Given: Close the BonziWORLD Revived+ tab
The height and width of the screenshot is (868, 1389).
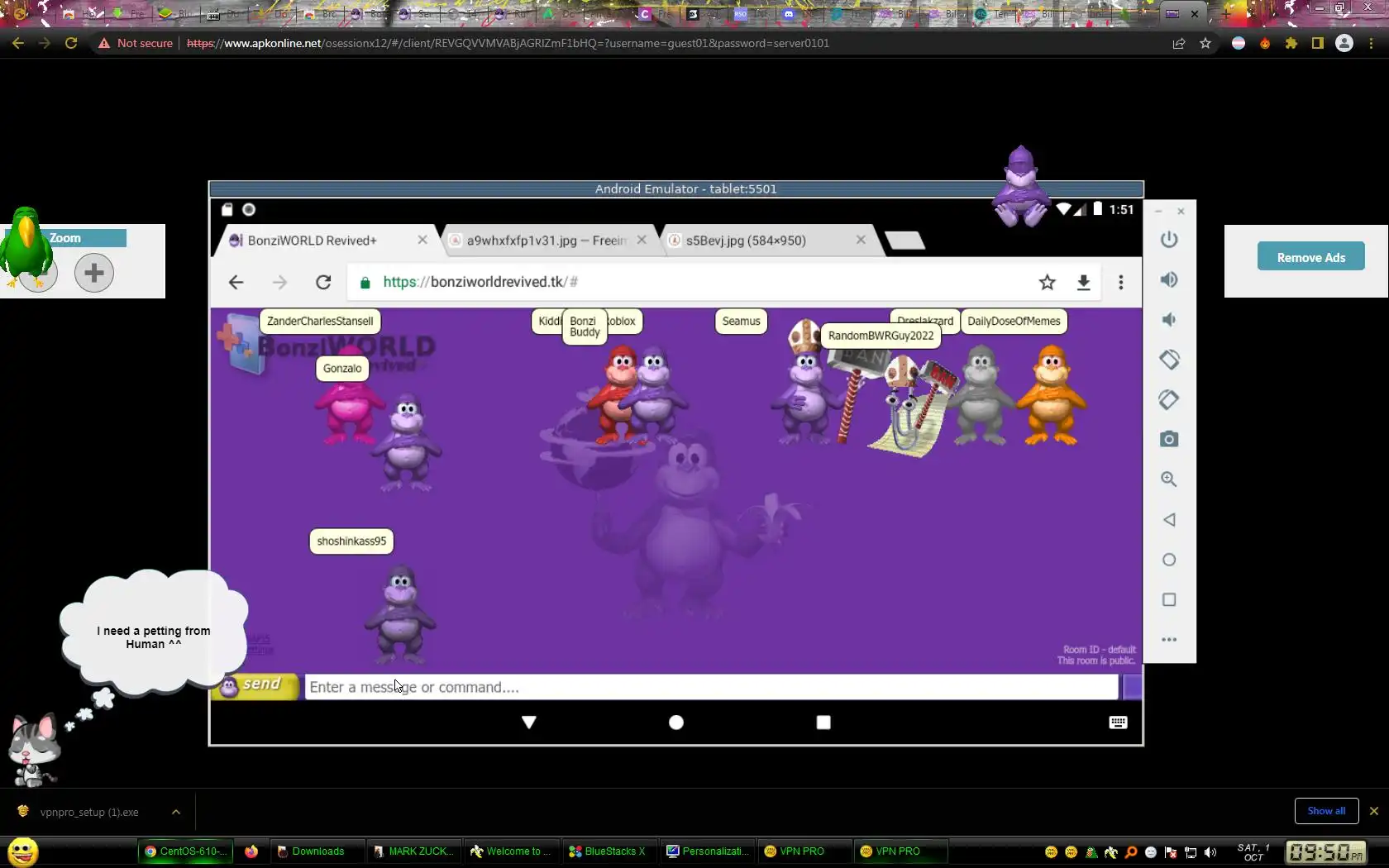Looking at the screenshot, I should 422,240.
